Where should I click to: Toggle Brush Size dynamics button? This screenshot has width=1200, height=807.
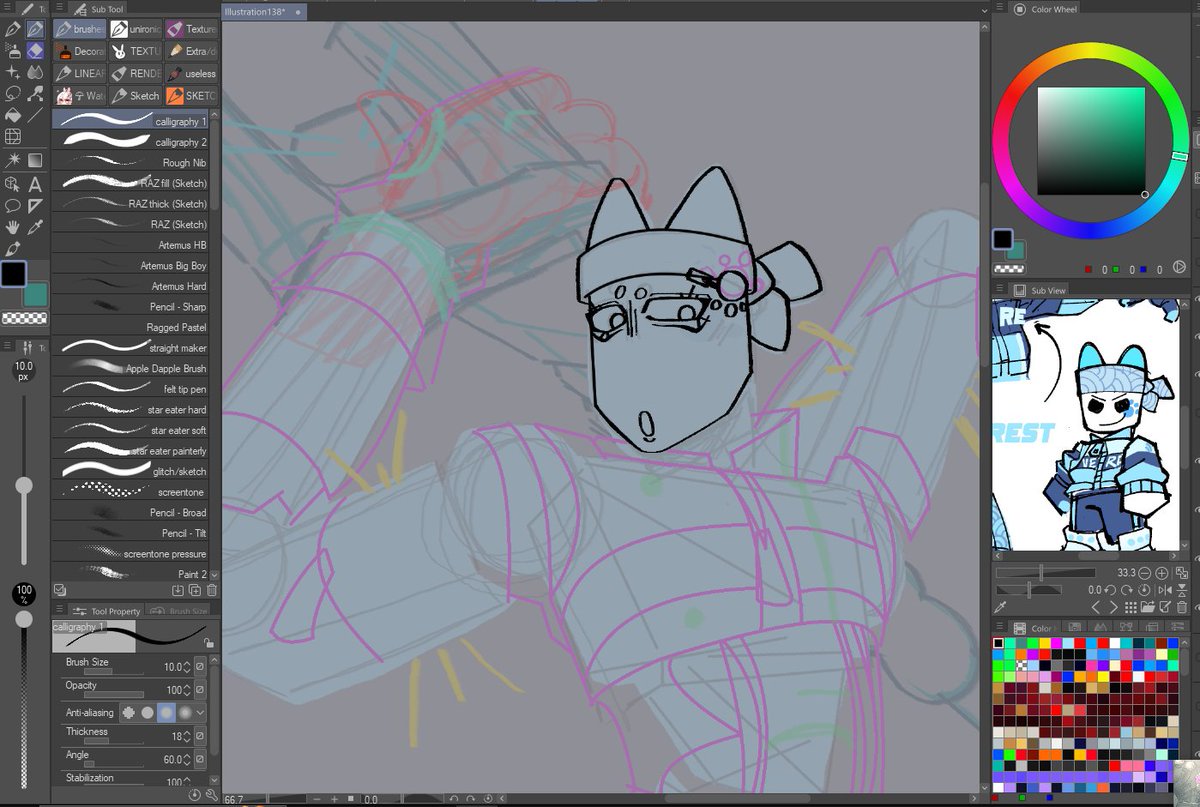pyautogui.click(x=200, y=667)
